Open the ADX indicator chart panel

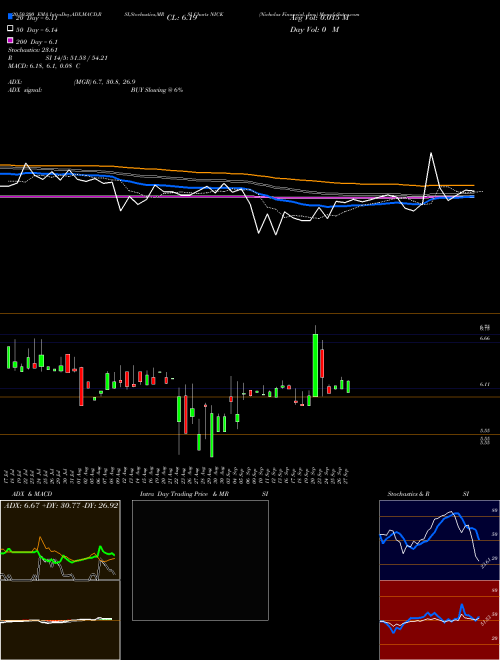click(x=60, y=540)
